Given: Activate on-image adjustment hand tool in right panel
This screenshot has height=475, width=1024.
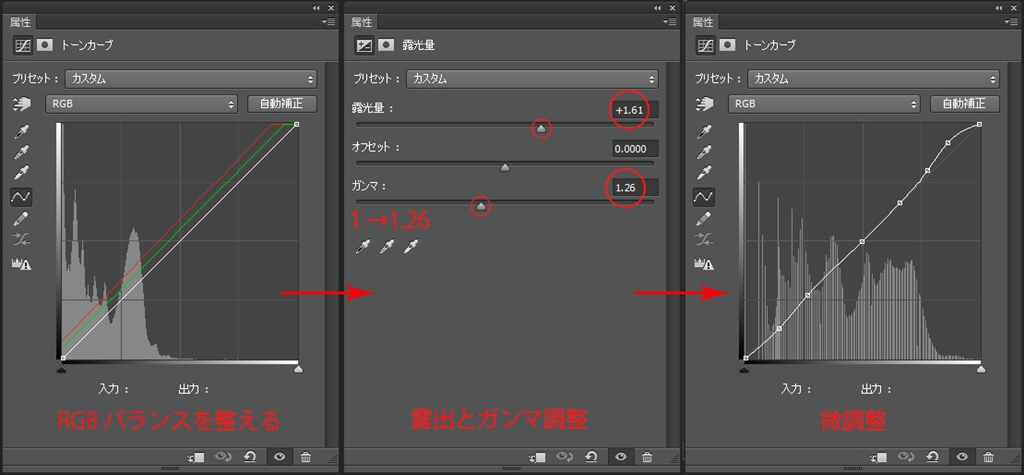Looking at the screenshot, I should [705, 103].
